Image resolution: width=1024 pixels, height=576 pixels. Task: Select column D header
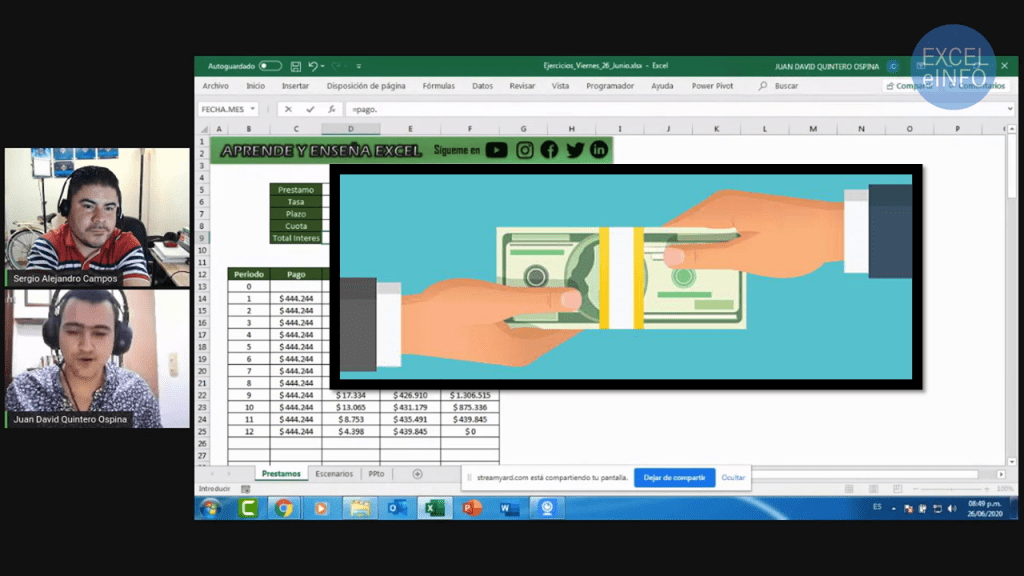point(351,129)
